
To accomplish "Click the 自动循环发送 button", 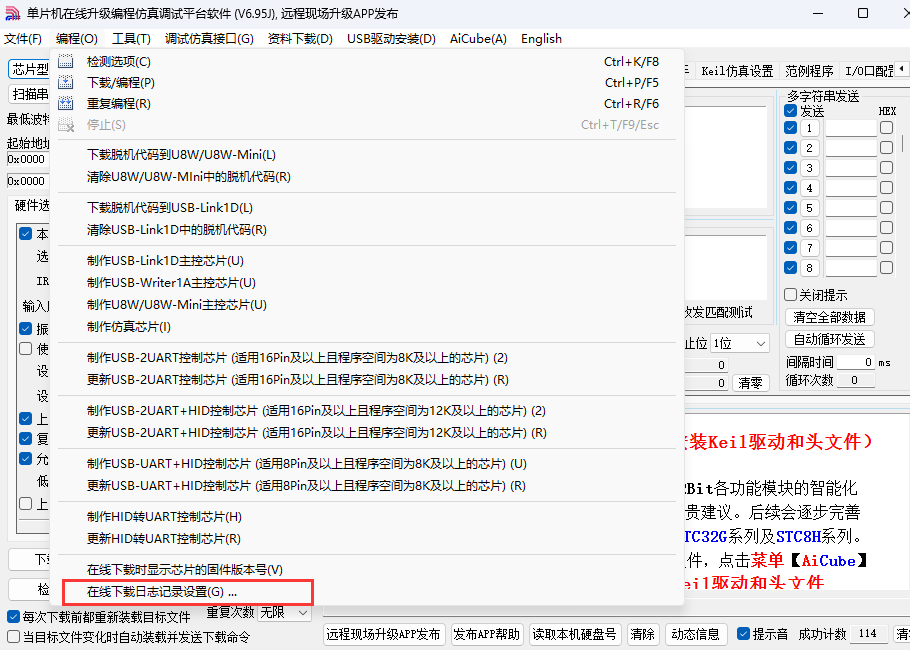I will point(829,339).
